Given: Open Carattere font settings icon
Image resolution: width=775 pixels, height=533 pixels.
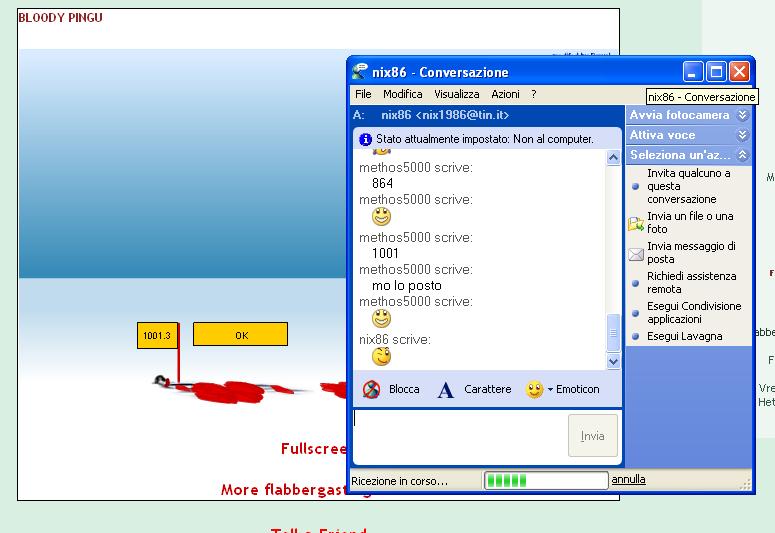Looking at the screenshot, I should 445,390.
